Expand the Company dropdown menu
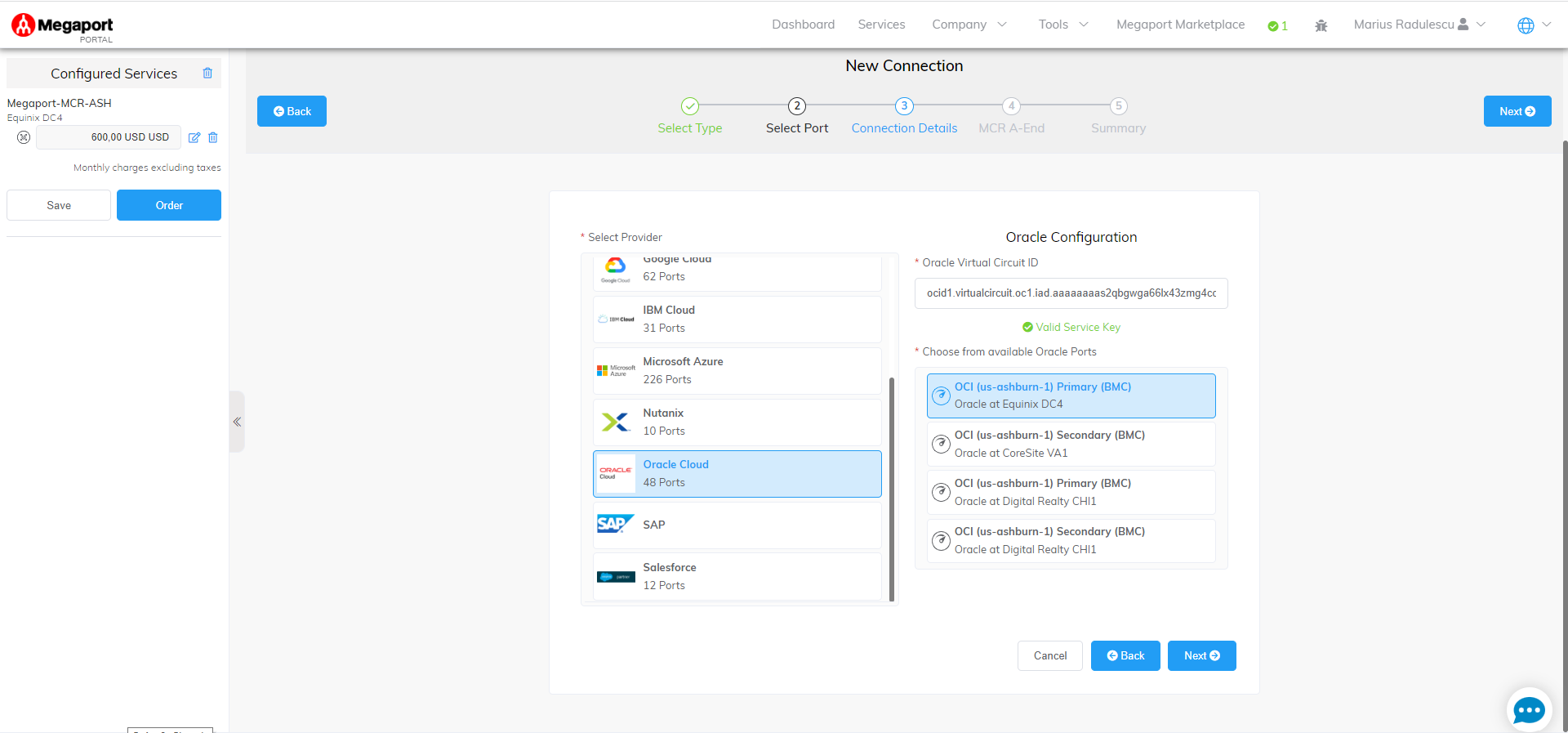The height and width of the screenshot is (733, 1568). click(x=969, y=25)
